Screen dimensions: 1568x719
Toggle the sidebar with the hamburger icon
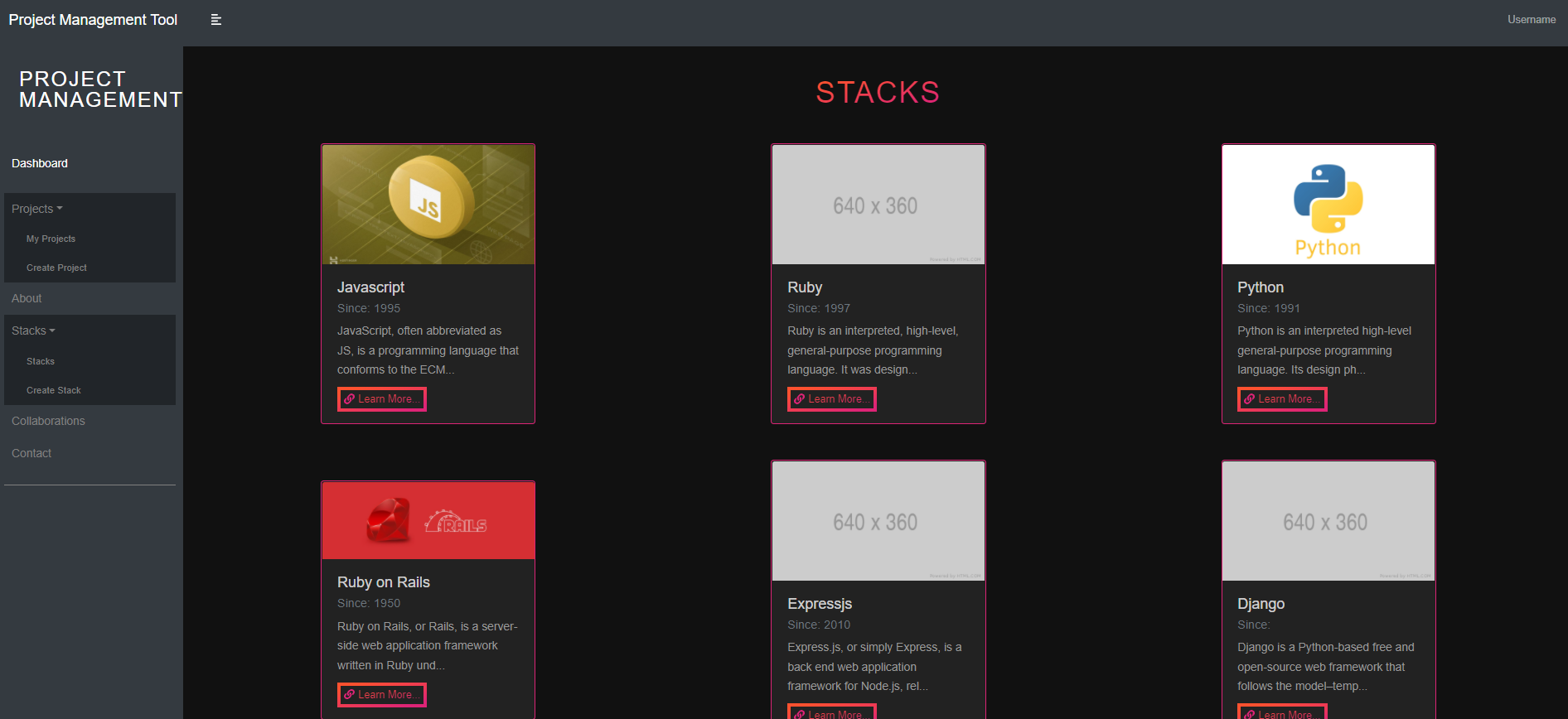pyautogui.click(x=216, y=20)
